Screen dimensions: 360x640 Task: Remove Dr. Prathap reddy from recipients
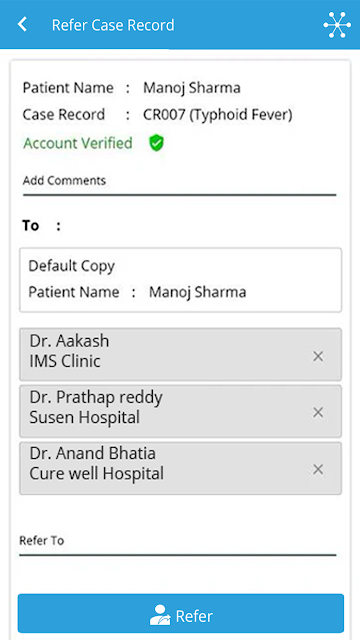(x=318, y=412)
